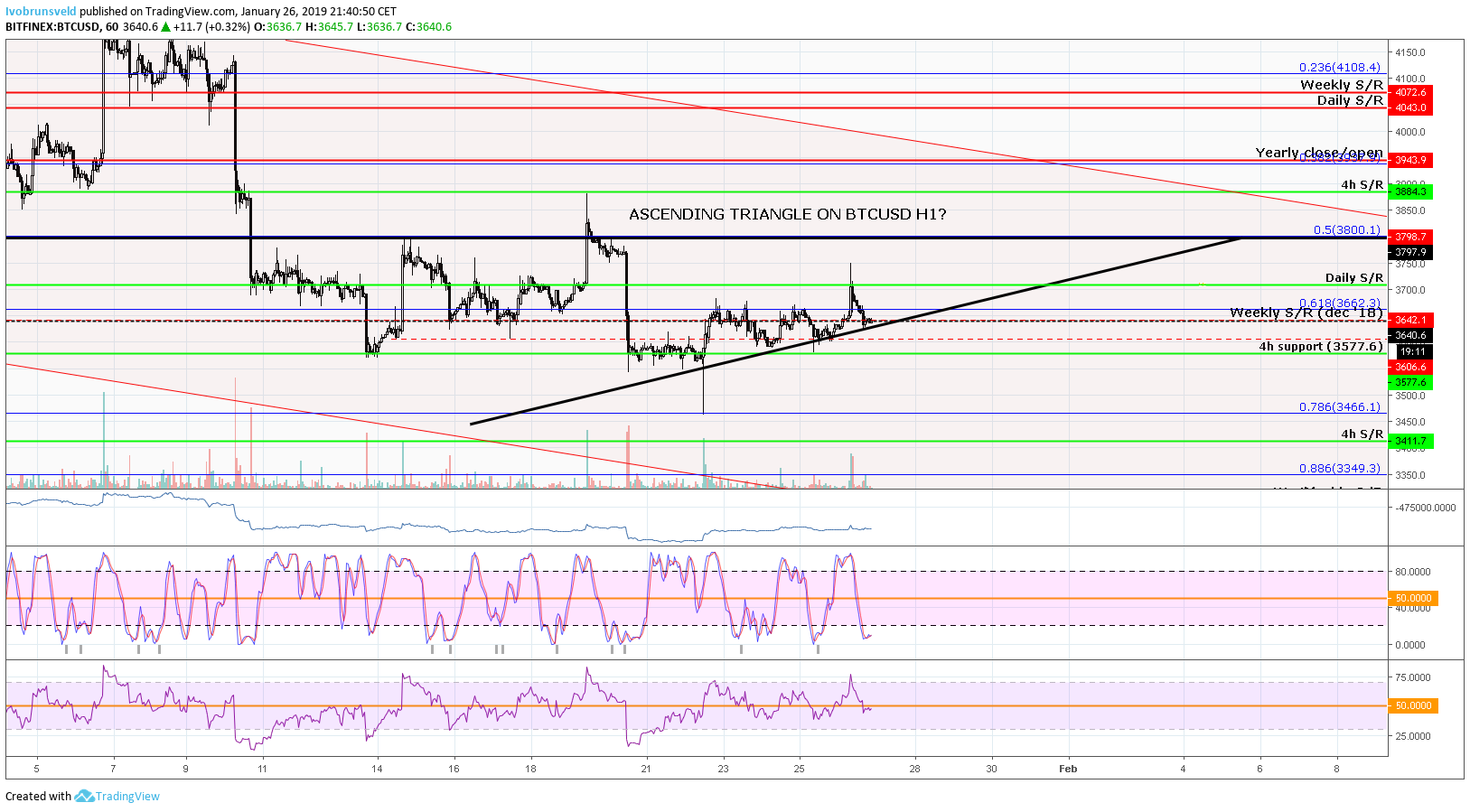Click the 75.0000 RSI scale value
Viewport: 1470px width, 812px height.
[1413, 677]
